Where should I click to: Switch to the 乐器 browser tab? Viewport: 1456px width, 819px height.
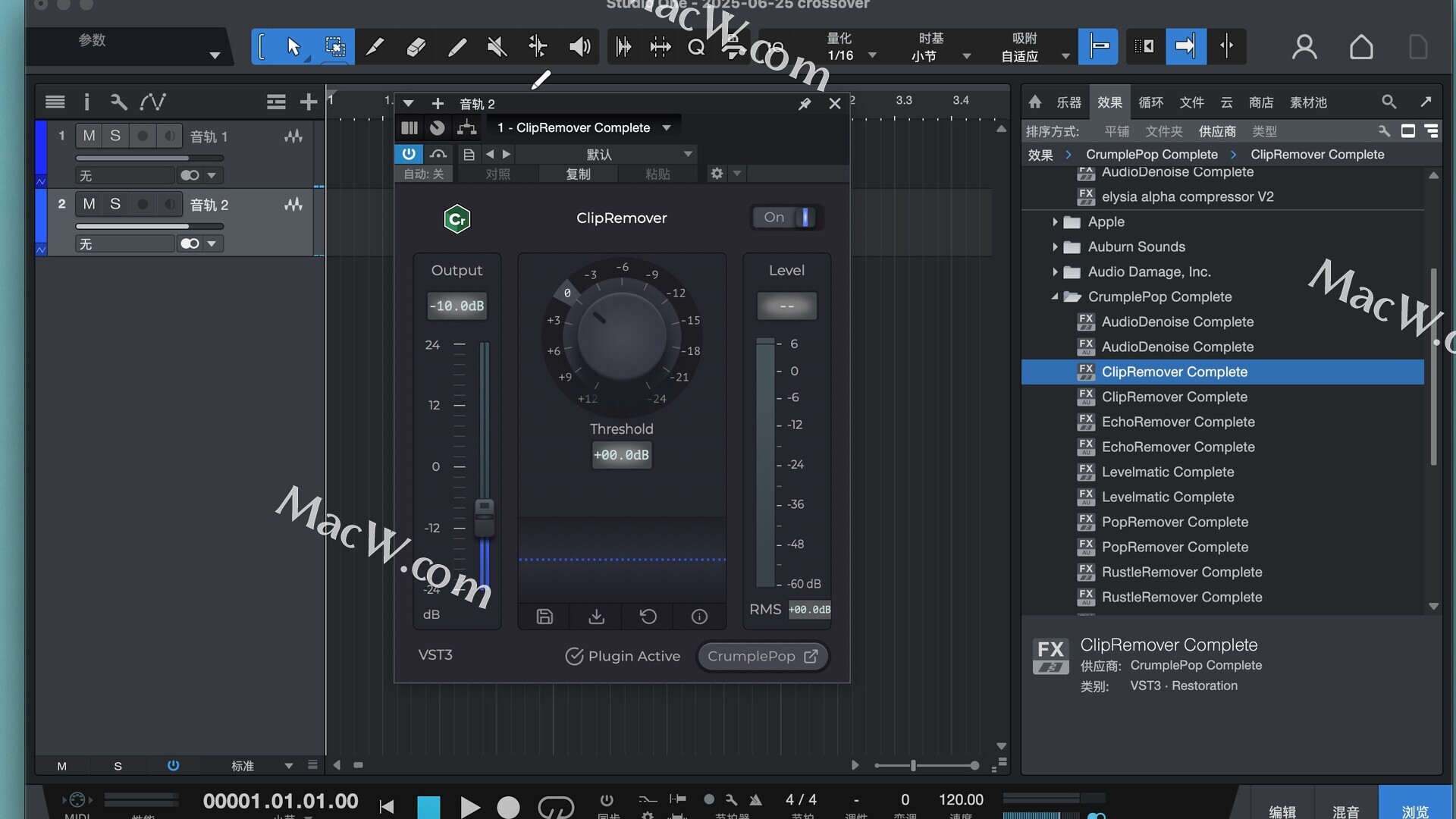click(1068, 102)
